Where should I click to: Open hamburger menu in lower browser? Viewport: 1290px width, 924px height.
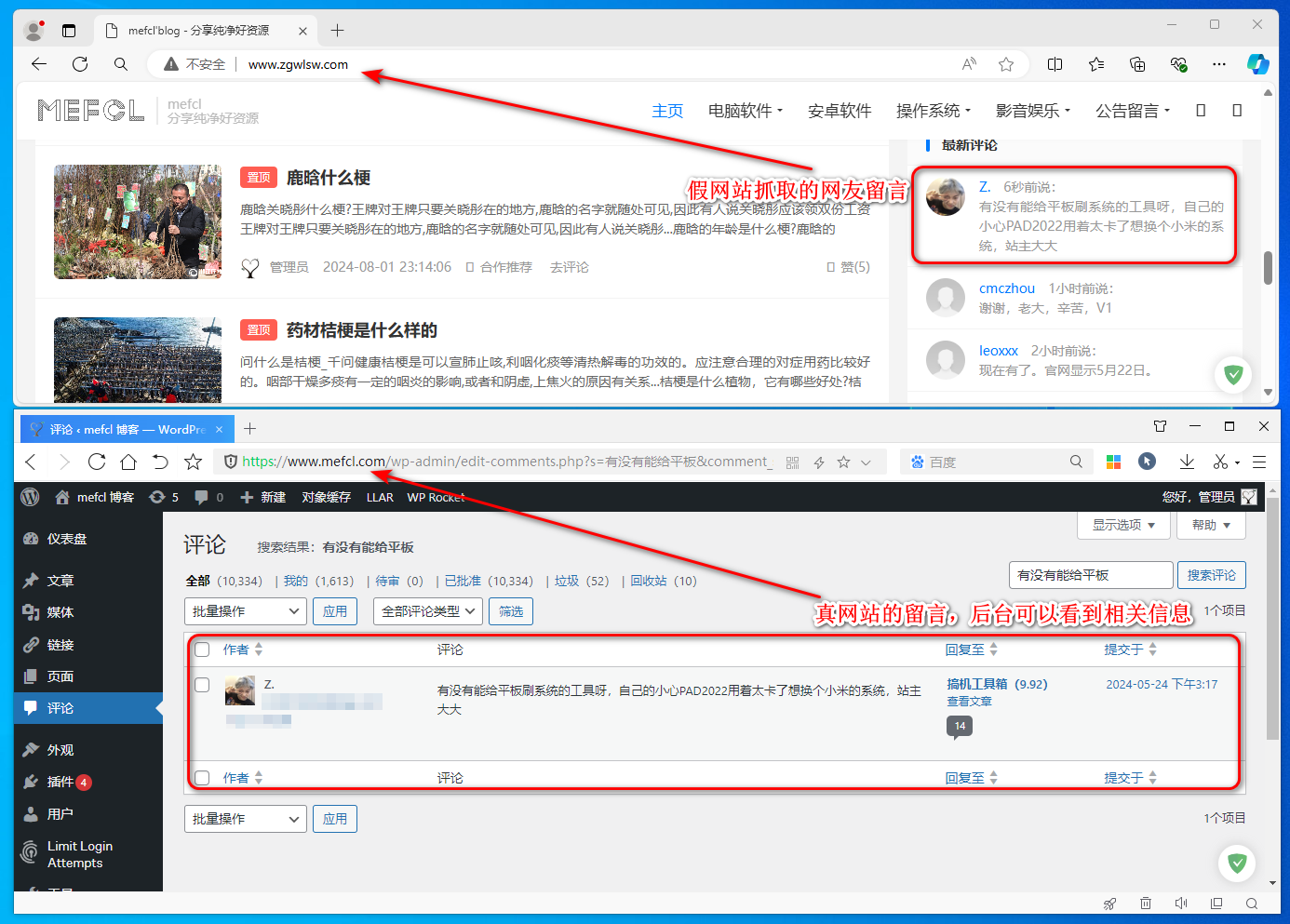(x=1259, y=462)
